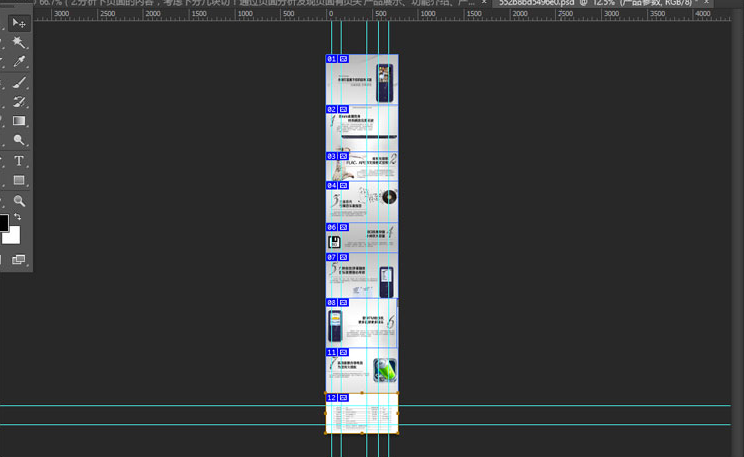Switch to the 66.7% zoom document tab

[x=250, y=3]
